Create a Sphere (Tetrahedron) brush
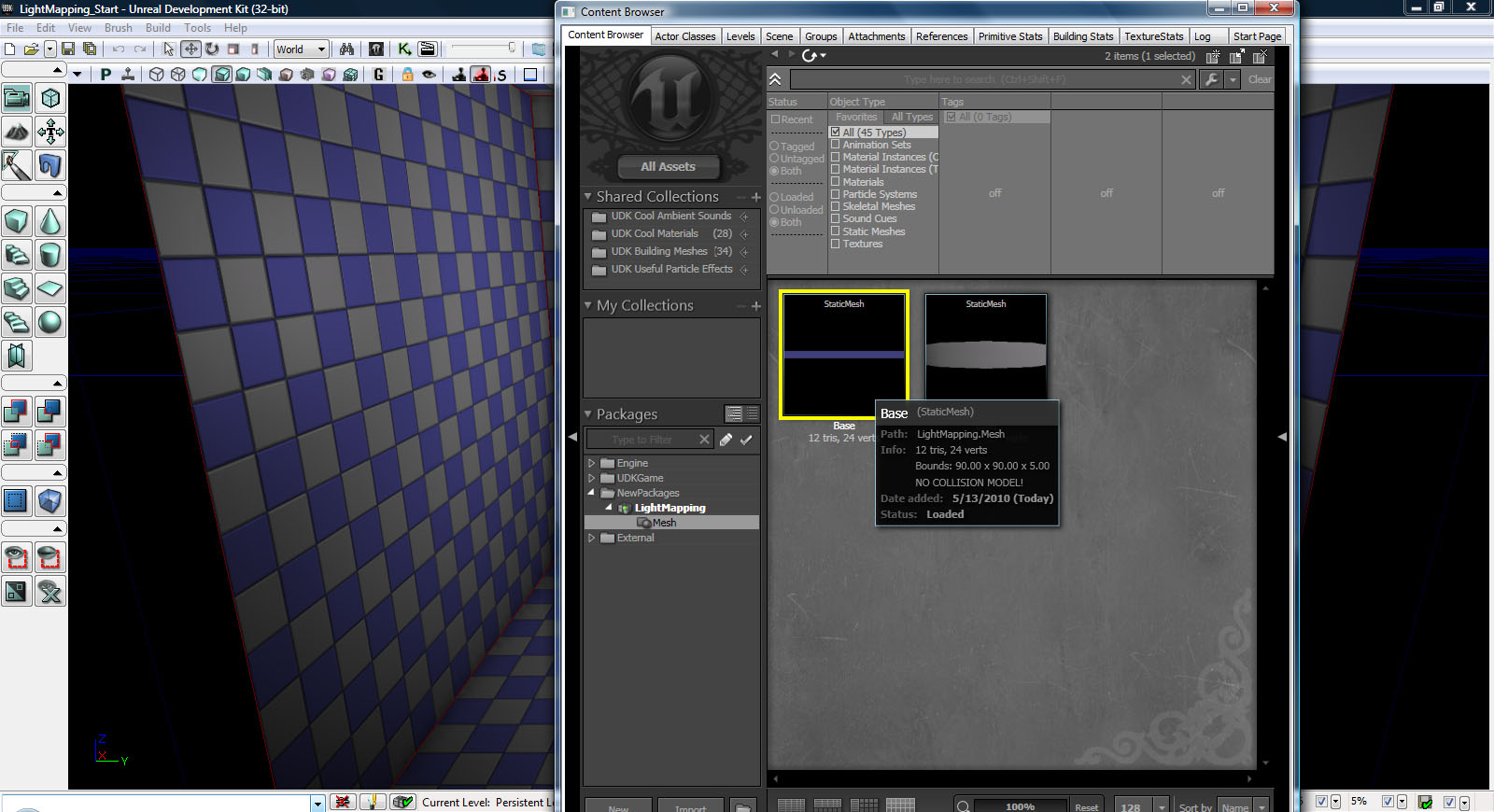Image resolution: width=1494 pixels, height=812 pixels. pyautogui.click(x=50, y=322)
